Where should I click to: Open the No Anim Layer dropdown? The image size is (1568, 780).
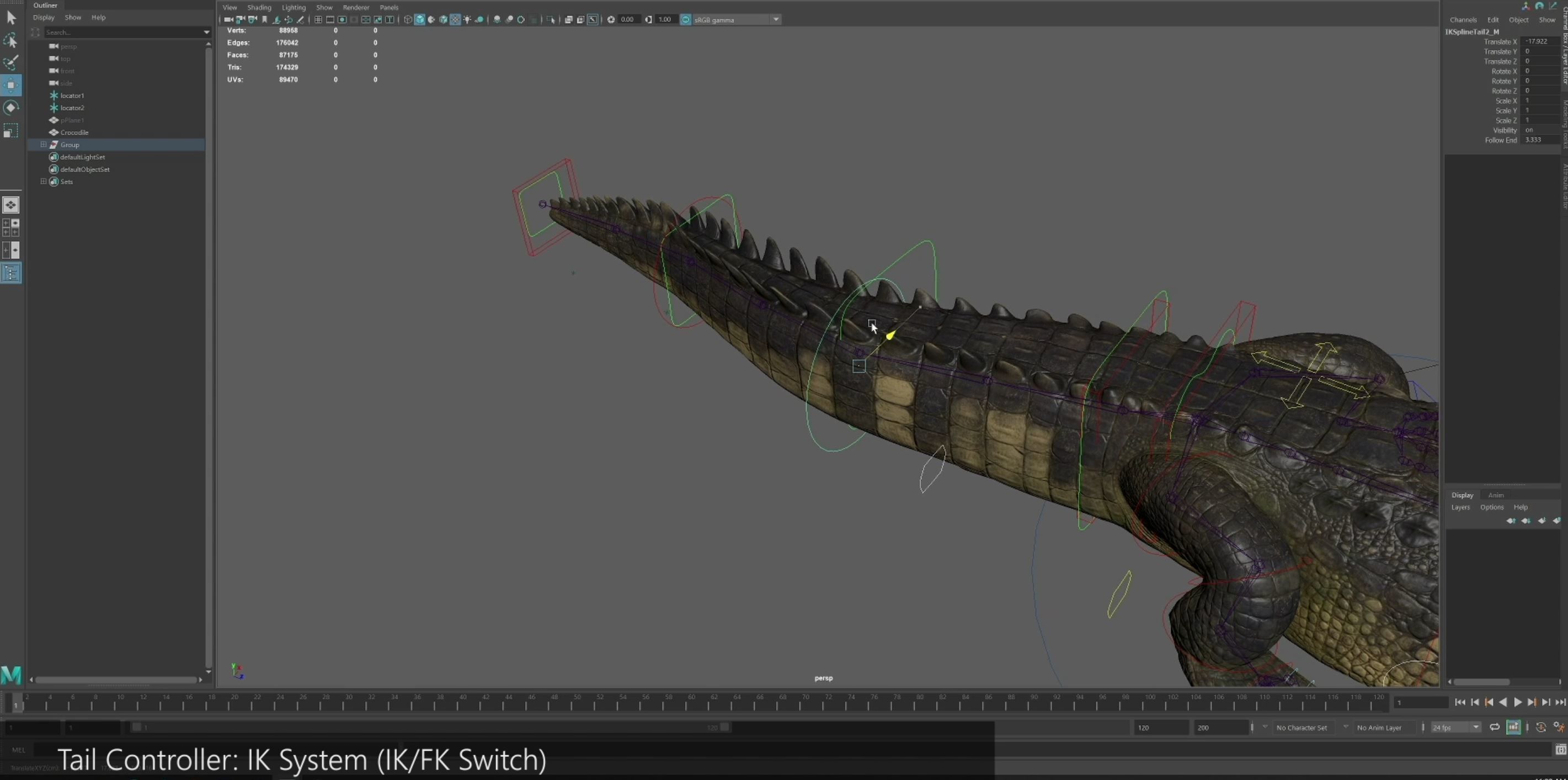click(1346, 727)
